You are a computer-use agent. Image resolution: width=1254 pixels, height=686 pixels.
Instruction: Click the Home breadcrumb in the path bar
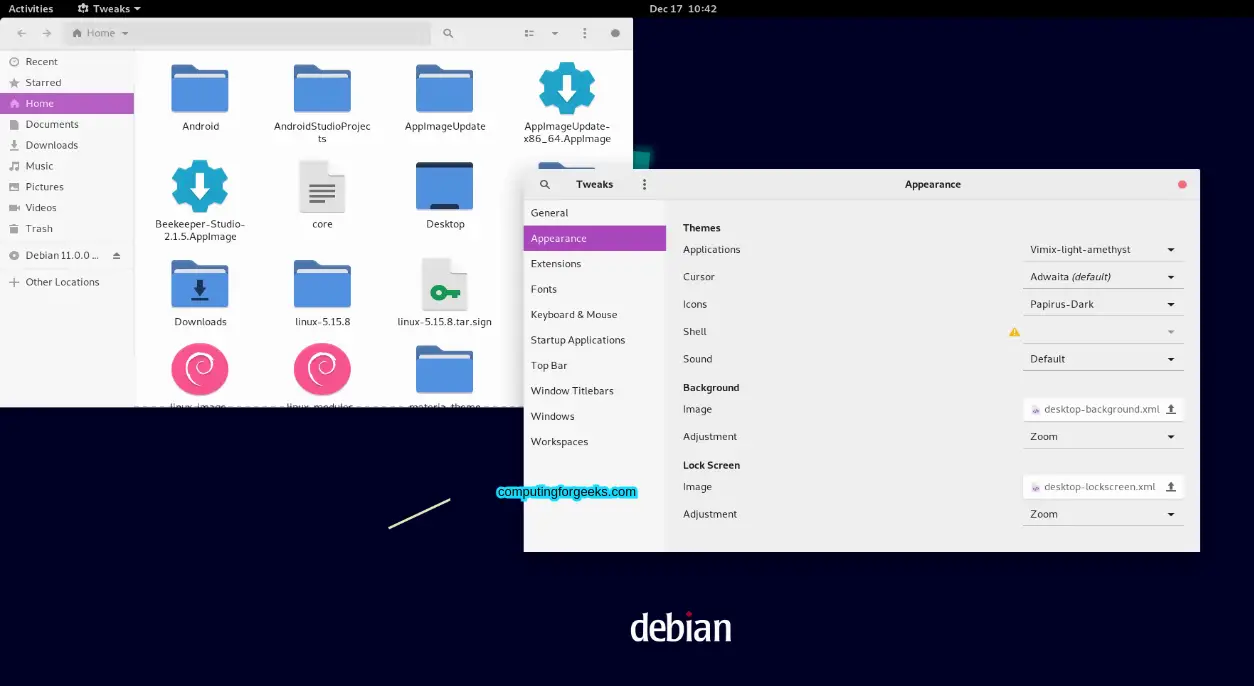(x=98, y=32)
